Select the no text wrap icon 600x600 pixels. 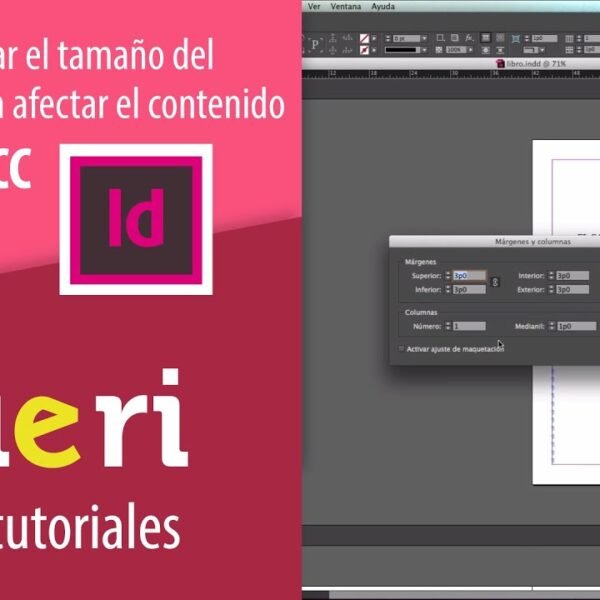click(485, 38)
